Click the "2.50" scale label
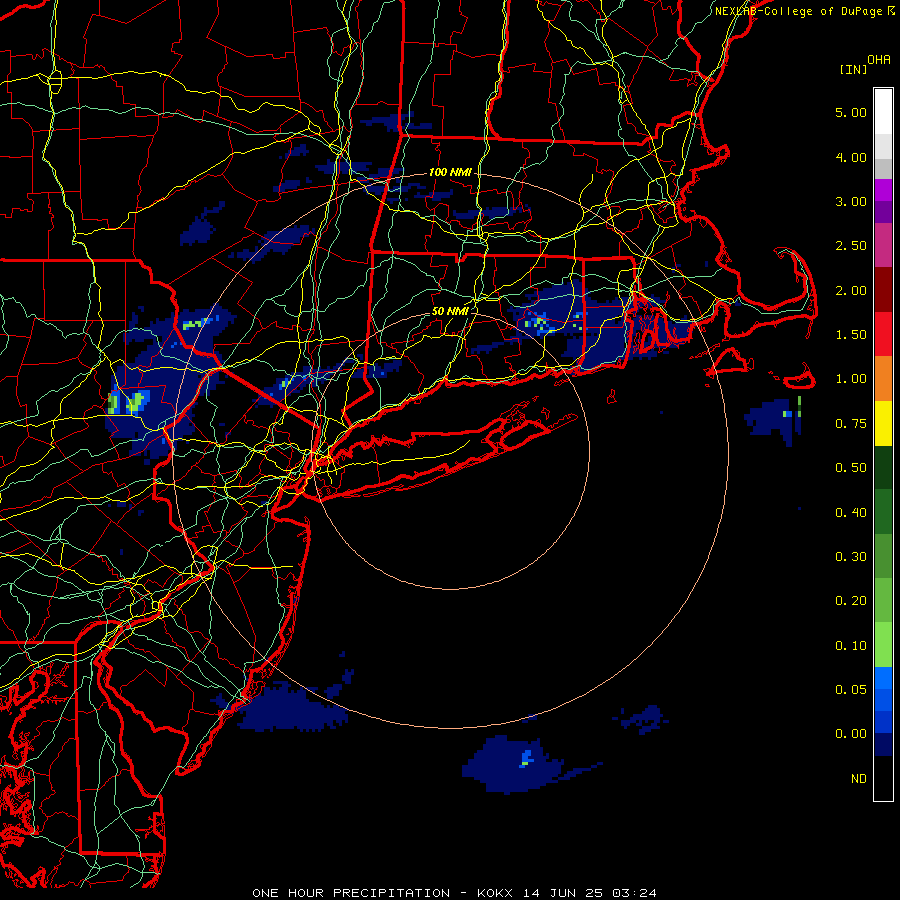The image size is (900, 900). [851, 246]
